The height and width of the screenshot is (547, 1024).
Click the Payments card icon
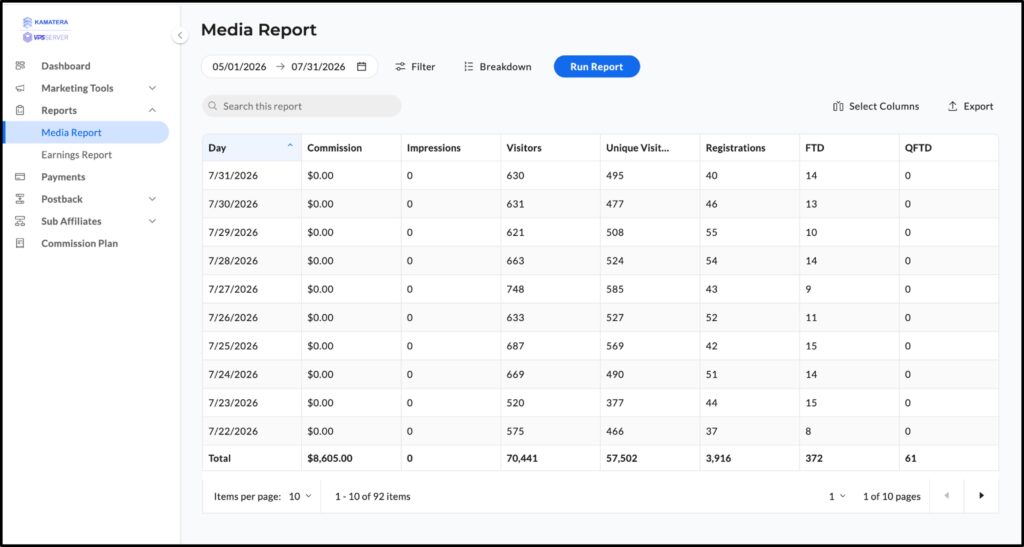pyautogui.click(x=20, y=177)
